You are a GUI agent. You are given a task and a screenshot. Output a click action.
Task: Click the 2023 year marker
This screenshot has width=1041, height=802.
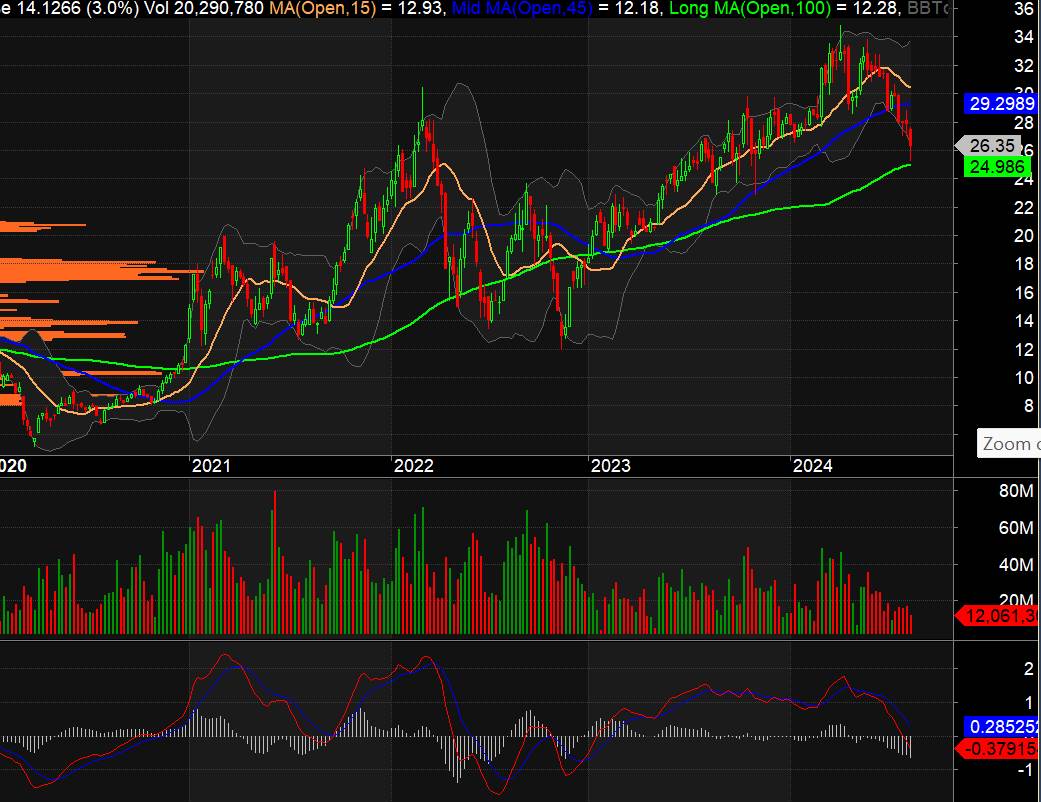[610, 466]
